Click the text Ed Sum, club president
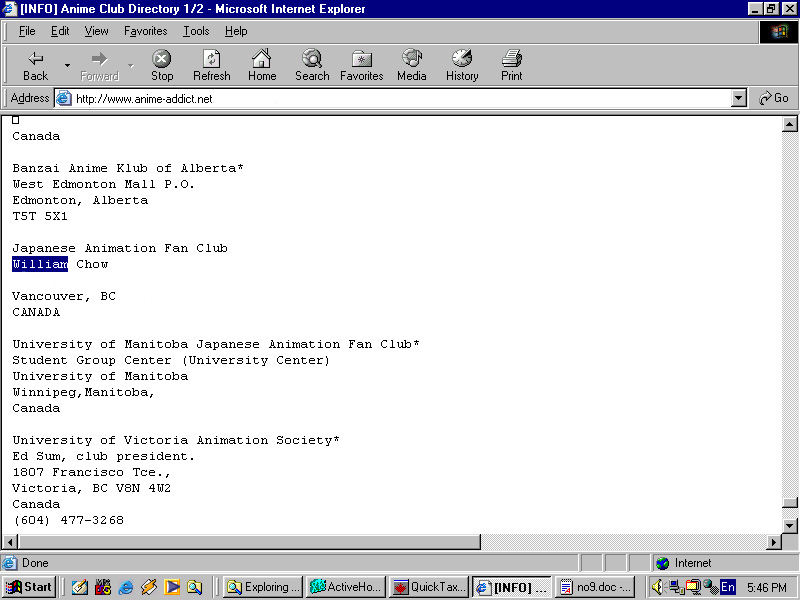The image size is (800, 600). [x=104, y=456]
